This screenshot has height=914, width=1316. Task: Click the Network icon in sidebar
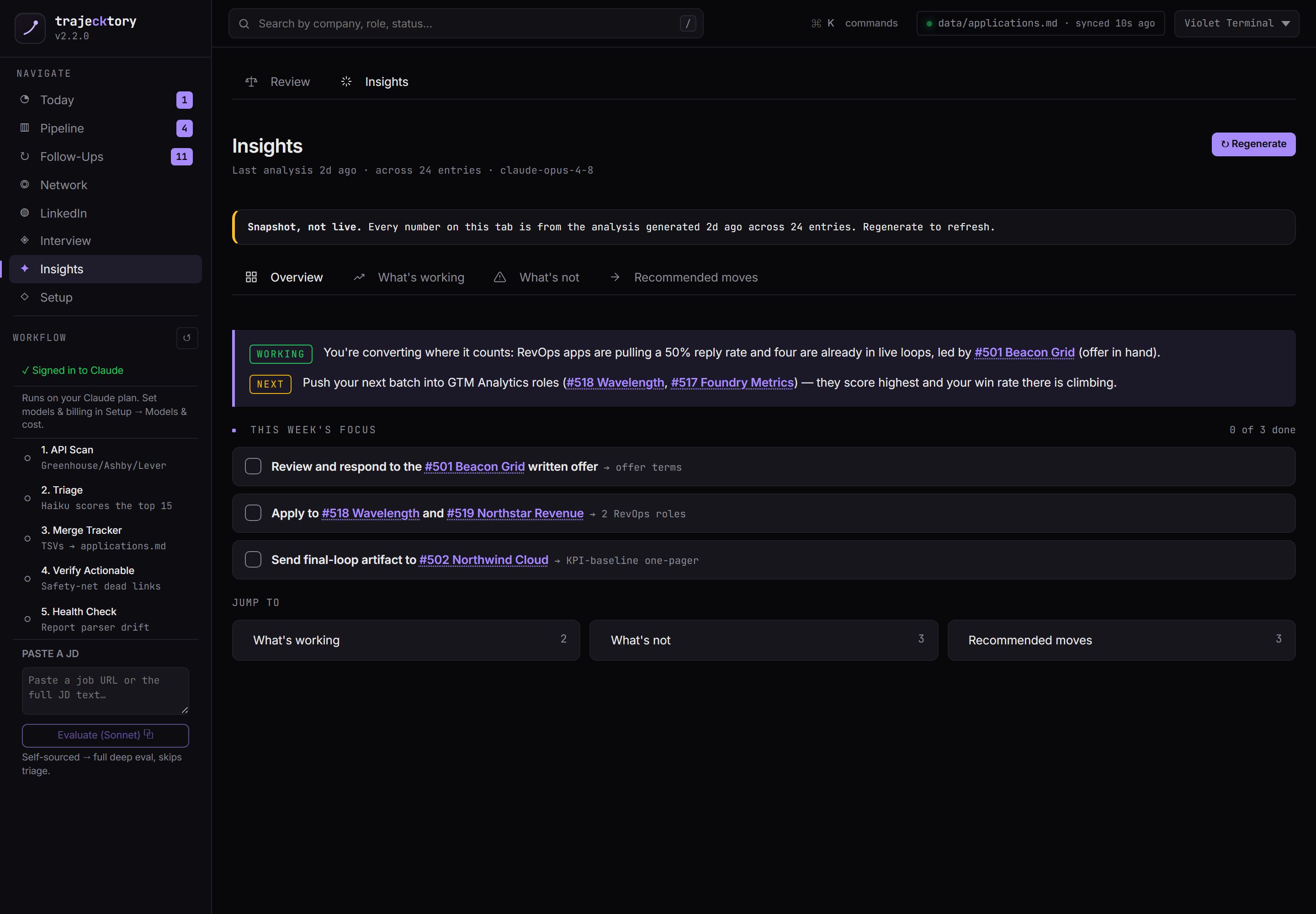coord(25,185)
